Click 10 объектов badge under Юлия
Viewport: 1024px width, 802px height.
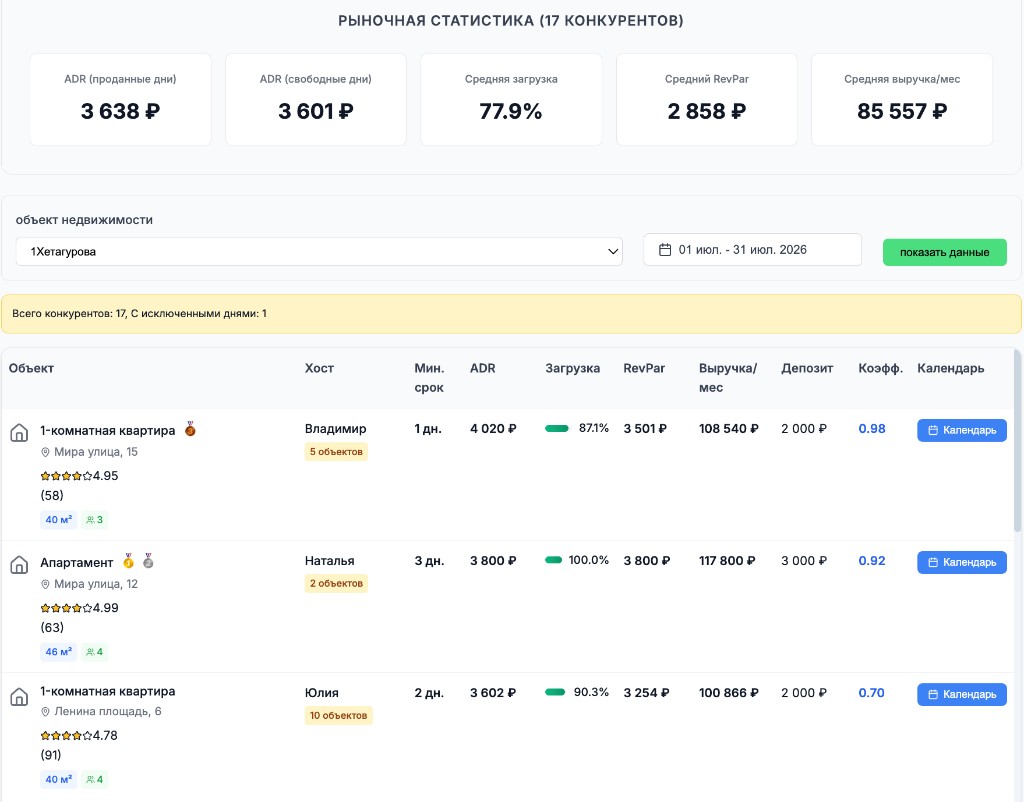click(x=338, y=716)
